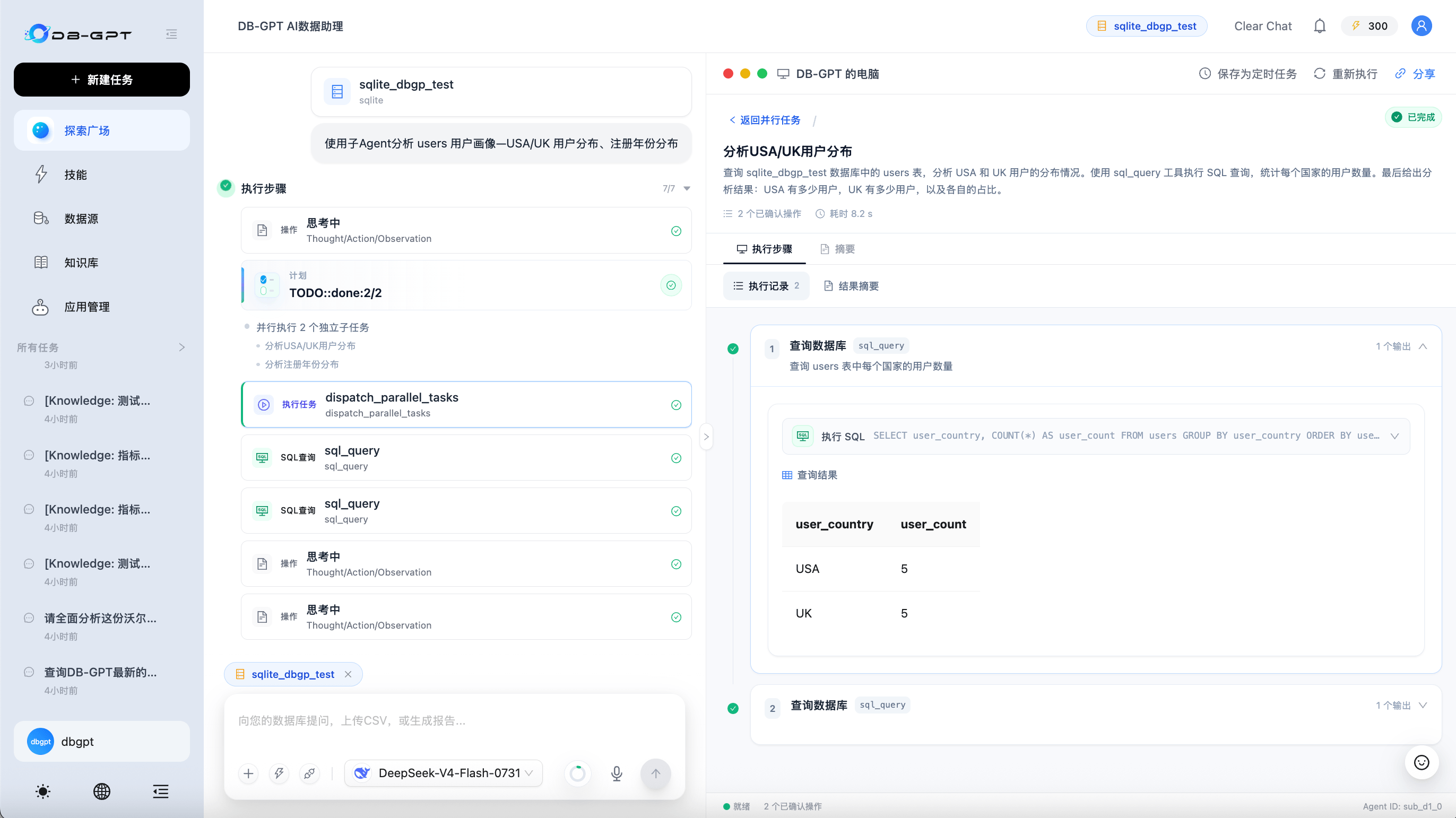Open the user avatar profile menu
Screen dimensions: 1456x818
[1422, 26]
